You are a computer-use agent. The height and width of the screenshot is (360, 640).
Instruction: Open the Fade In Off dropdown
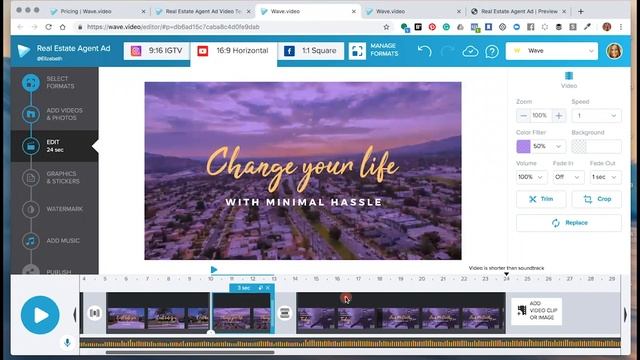pyautogui.click(x=568, y=177)
